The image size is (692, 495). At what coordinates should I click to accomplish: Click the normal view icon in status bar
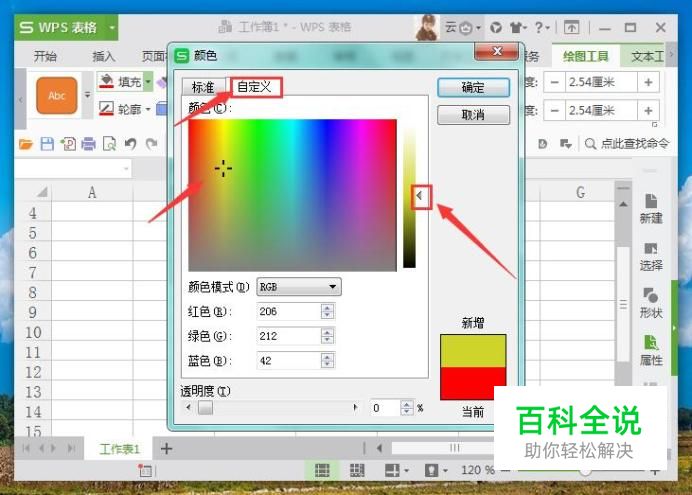pyautogui.click(x=322, y=470)
